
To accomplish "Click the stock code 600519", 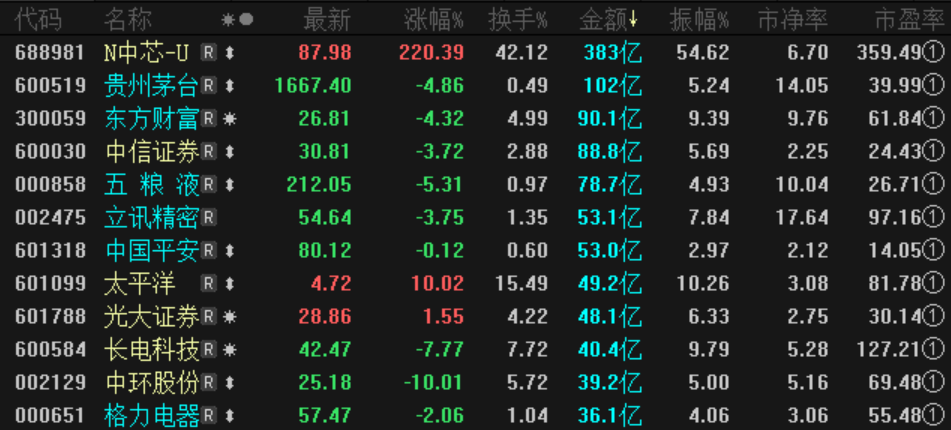I will (50, 86).
